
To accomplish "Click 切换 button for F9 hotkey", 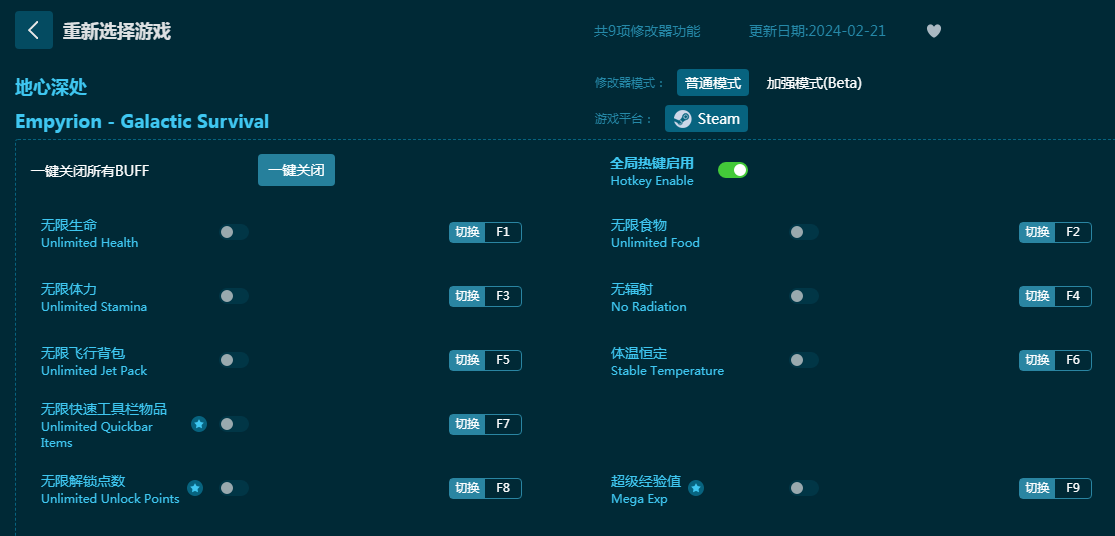I will [x=1037, y=488].
